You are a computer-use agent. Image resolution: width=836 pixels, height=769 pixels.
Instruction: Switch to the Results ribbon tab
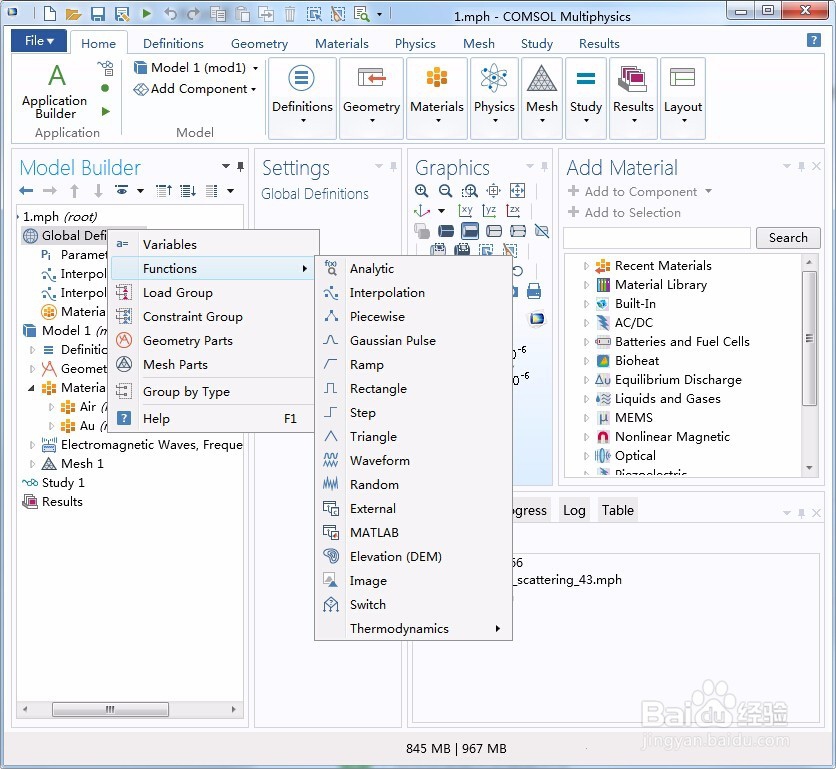pos(599,43)
